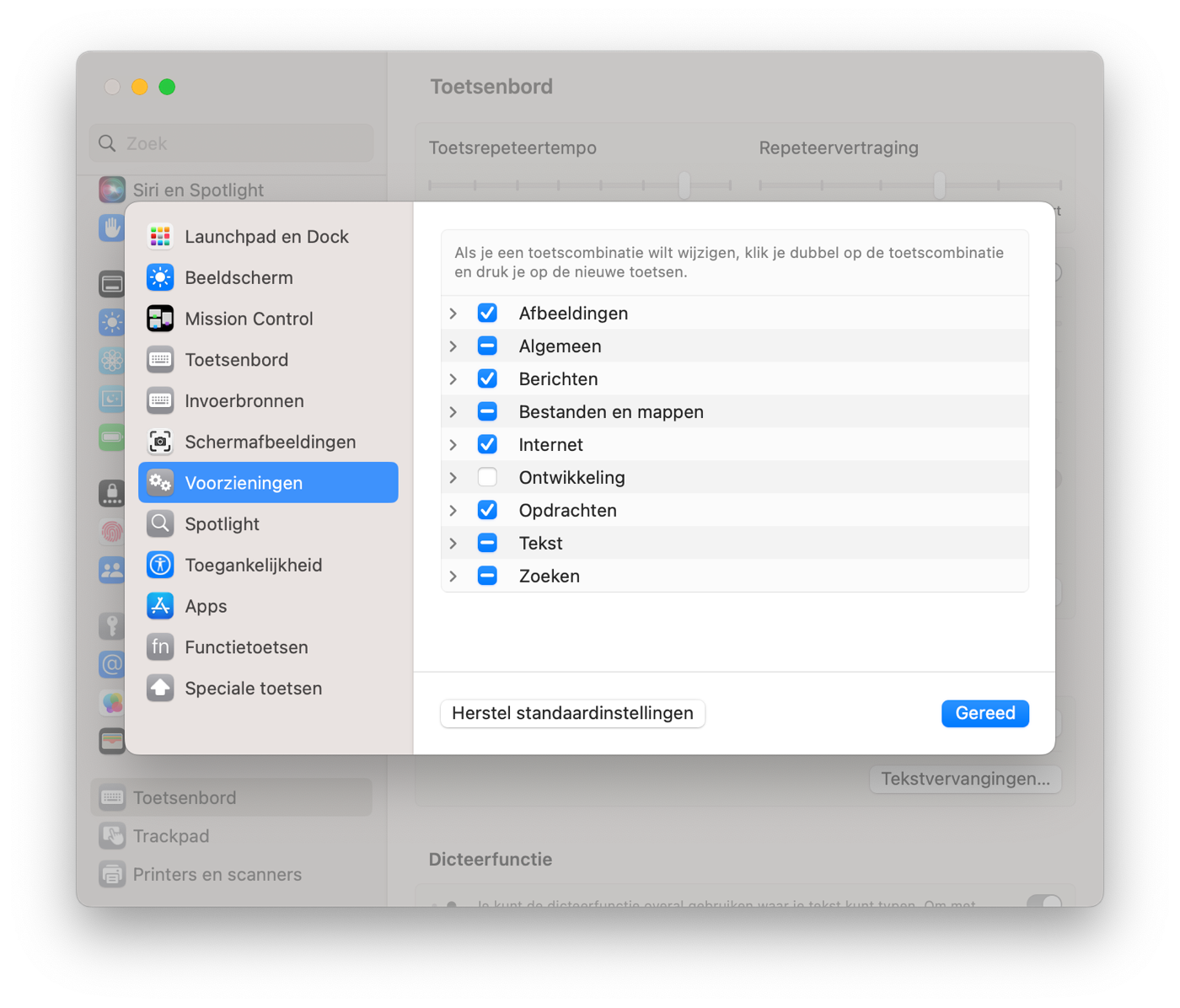This screenshot has width=1180, height=1008.
Task: Click the Zoeken row label
Action: click(549, 576)
